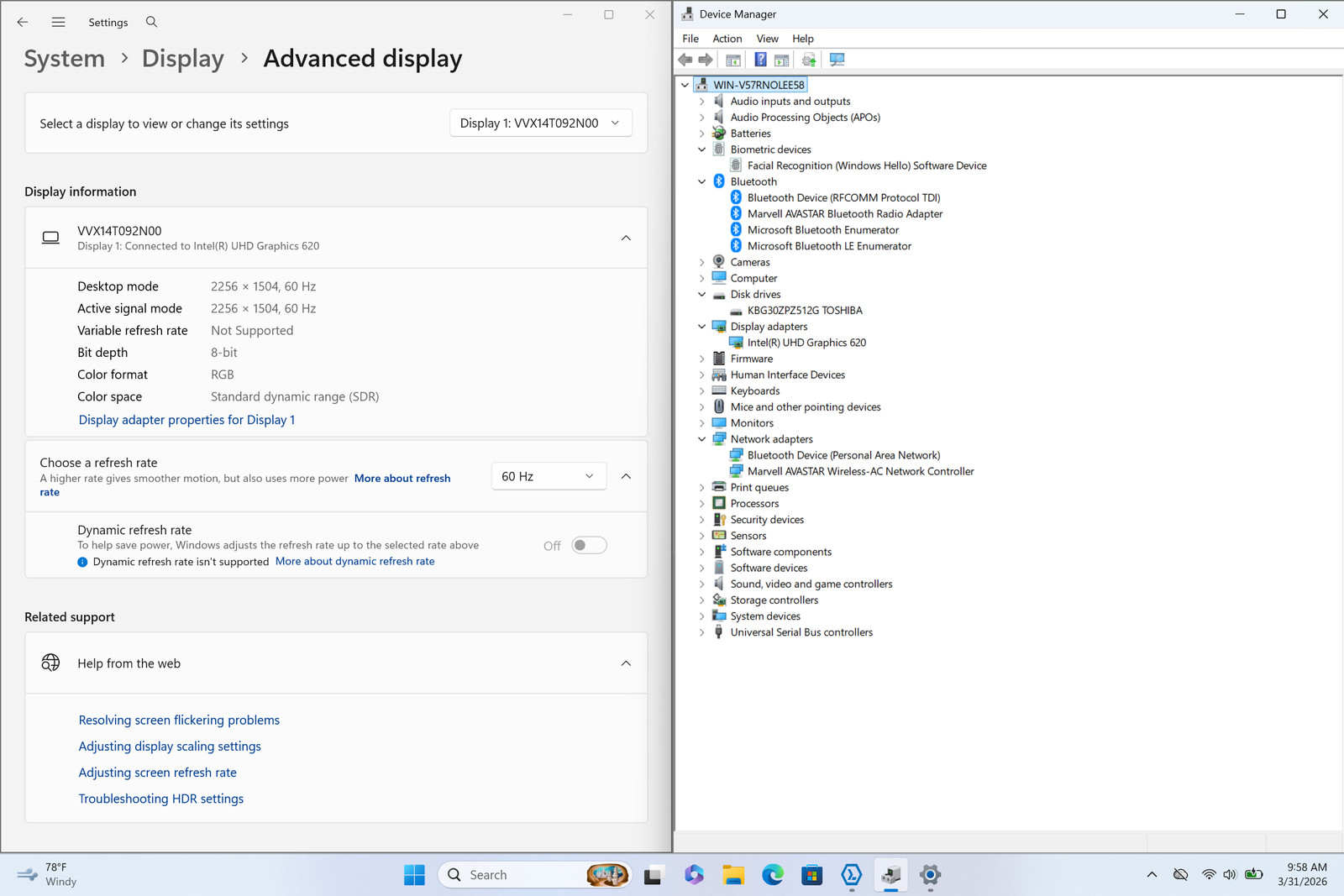Open Adjusting display scaling settings link

[x=170, y=747]
